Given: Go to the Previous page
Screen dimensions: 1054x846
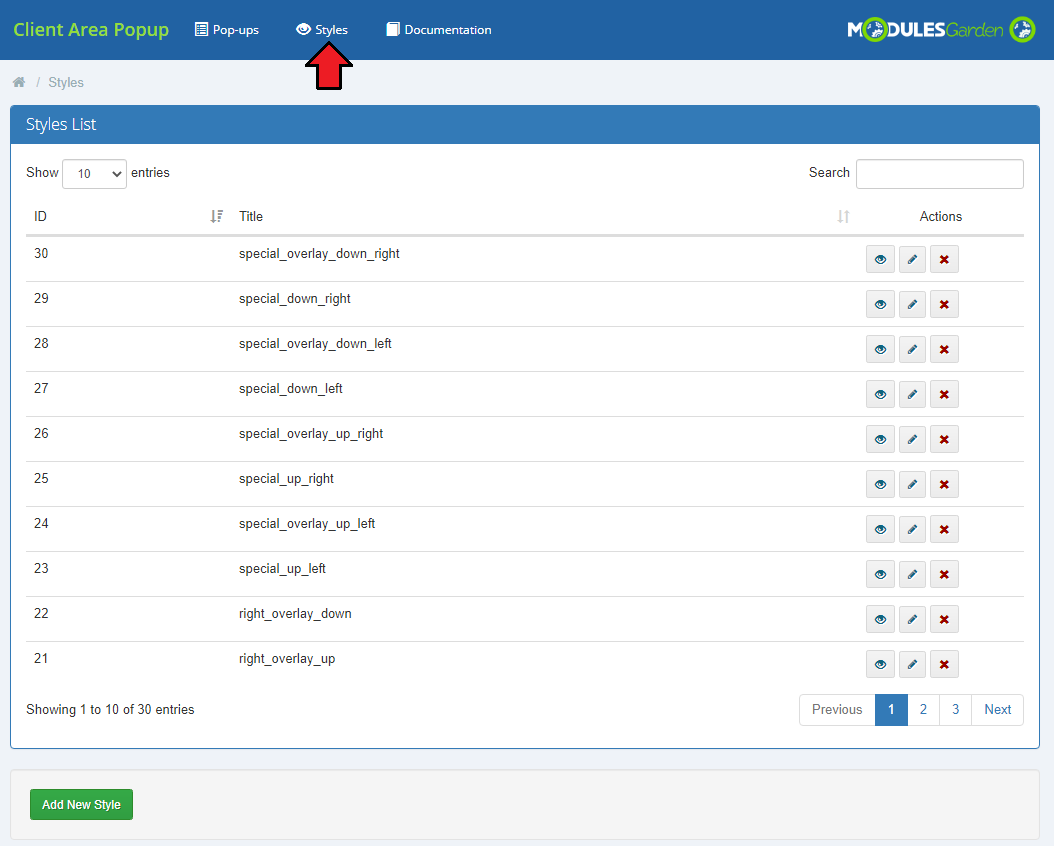Looking at the screenshot, I should 837,710.
